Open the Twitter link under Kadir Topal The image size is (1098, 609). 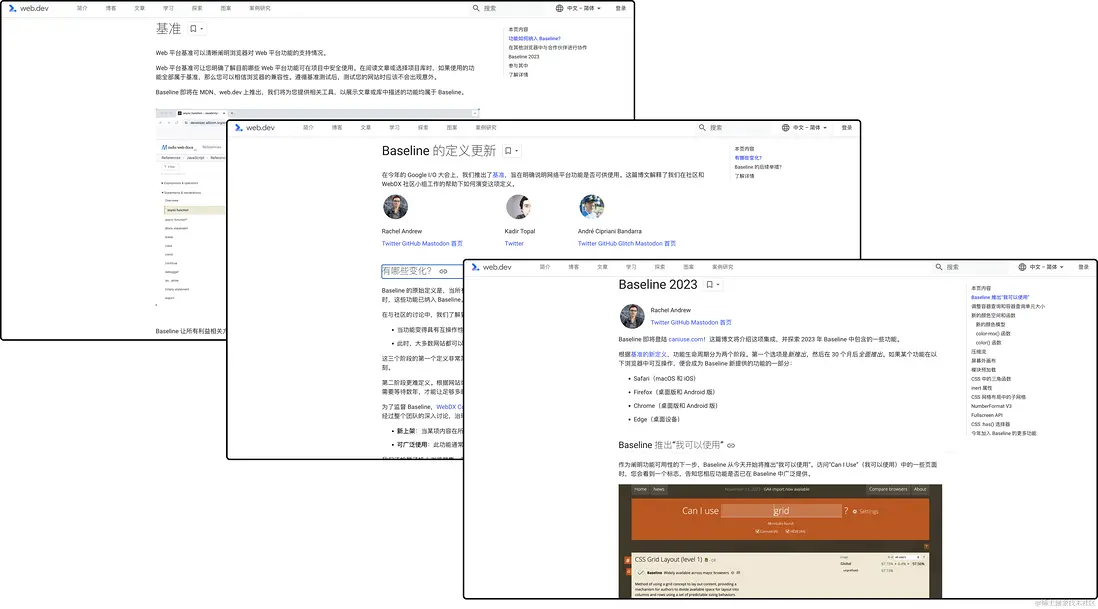click(x=514, y=244)
